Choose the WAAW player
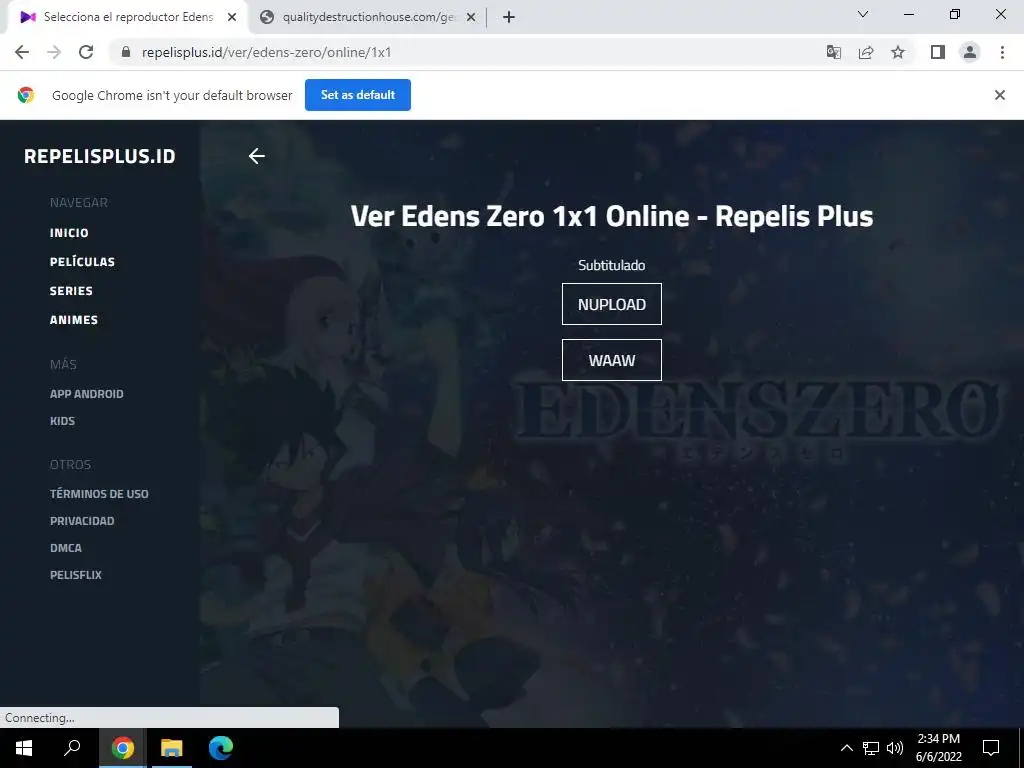Image resolution: width=1024 pixels, height=768 pixels. (x=612, y=360)
